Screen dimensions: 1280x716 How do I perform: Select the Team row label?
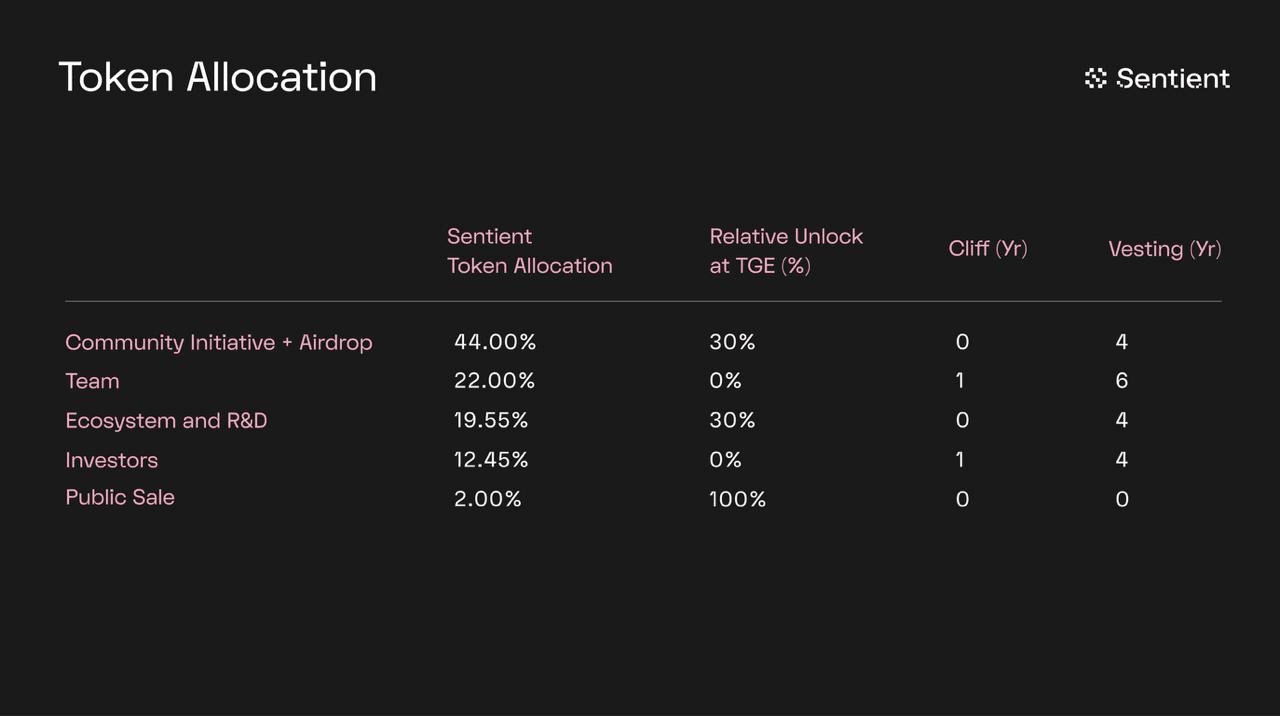pos(92,381)
